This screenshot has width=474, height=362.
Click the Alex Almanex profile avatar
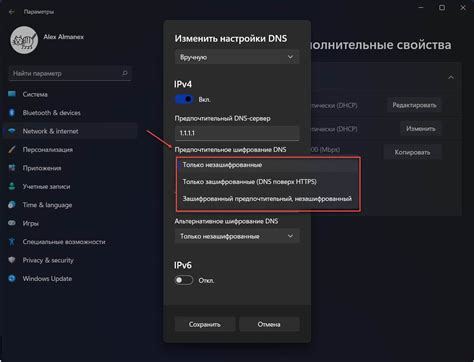click(24, 40)
